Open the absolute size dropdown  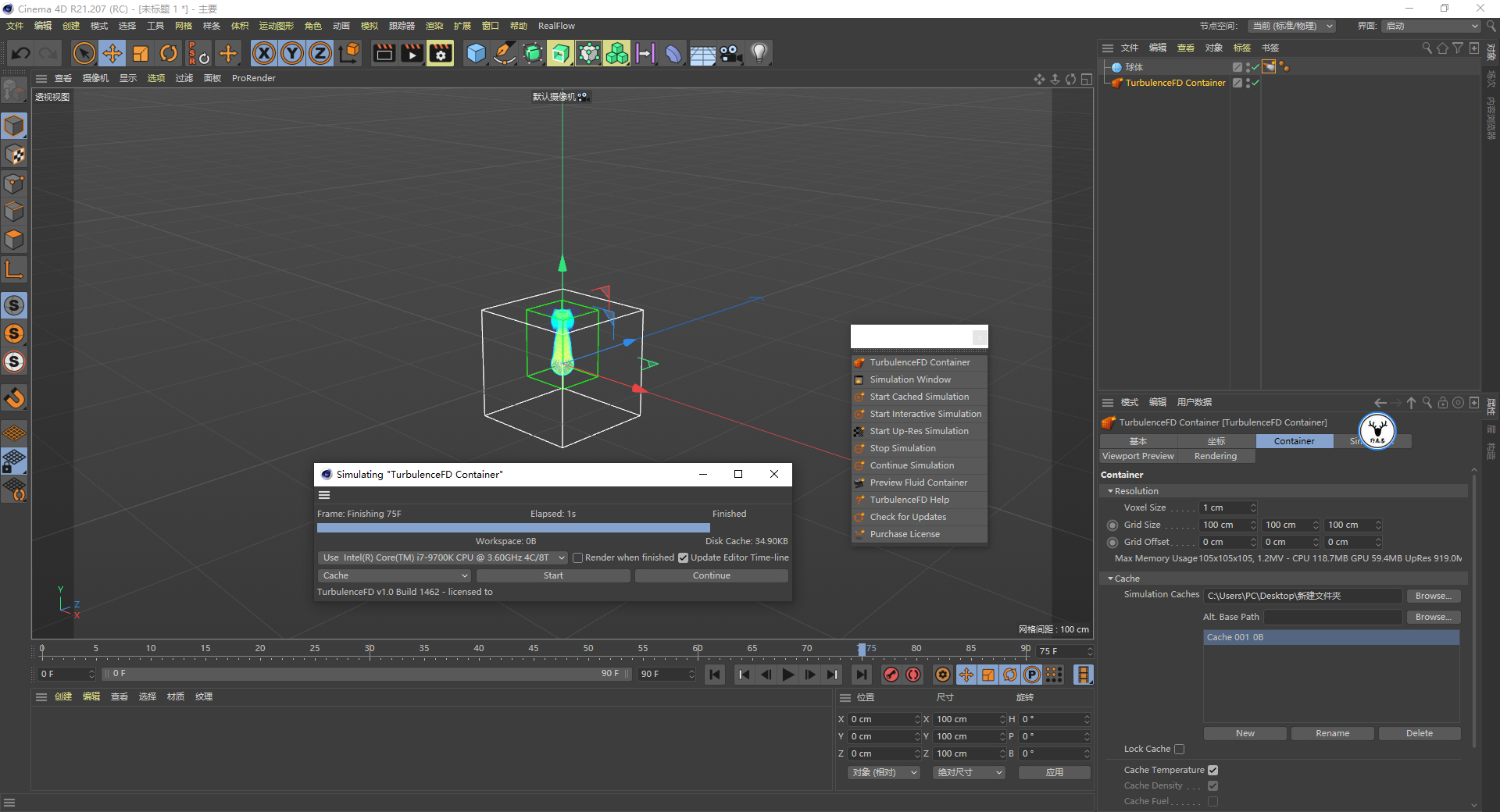click(969, 772)
